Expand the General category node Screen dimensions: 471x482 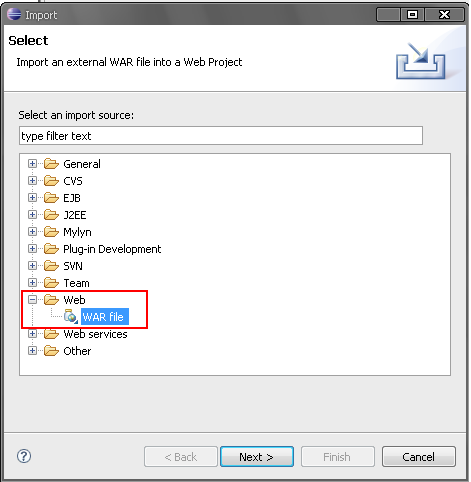(32, 164)
